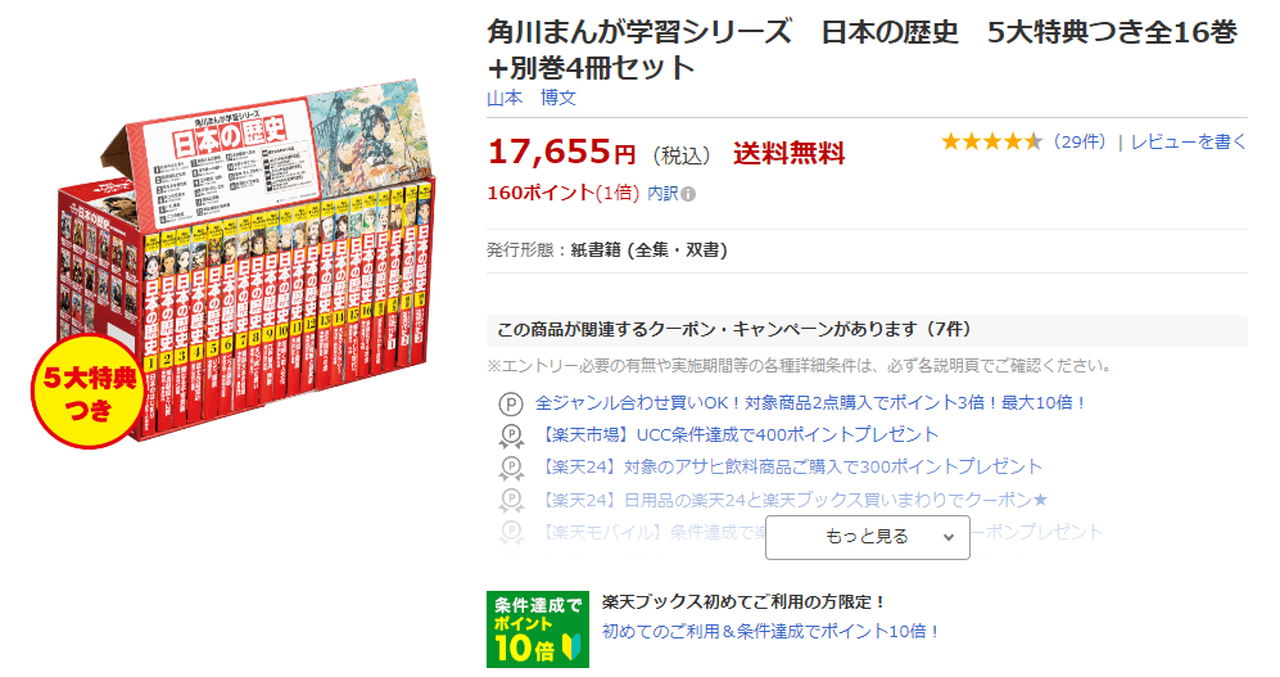The image size is (1280, 677).
Task: Open 【楽天24】アサヒ飲料 300ポイント campaign link
Action: click(789, 467)
